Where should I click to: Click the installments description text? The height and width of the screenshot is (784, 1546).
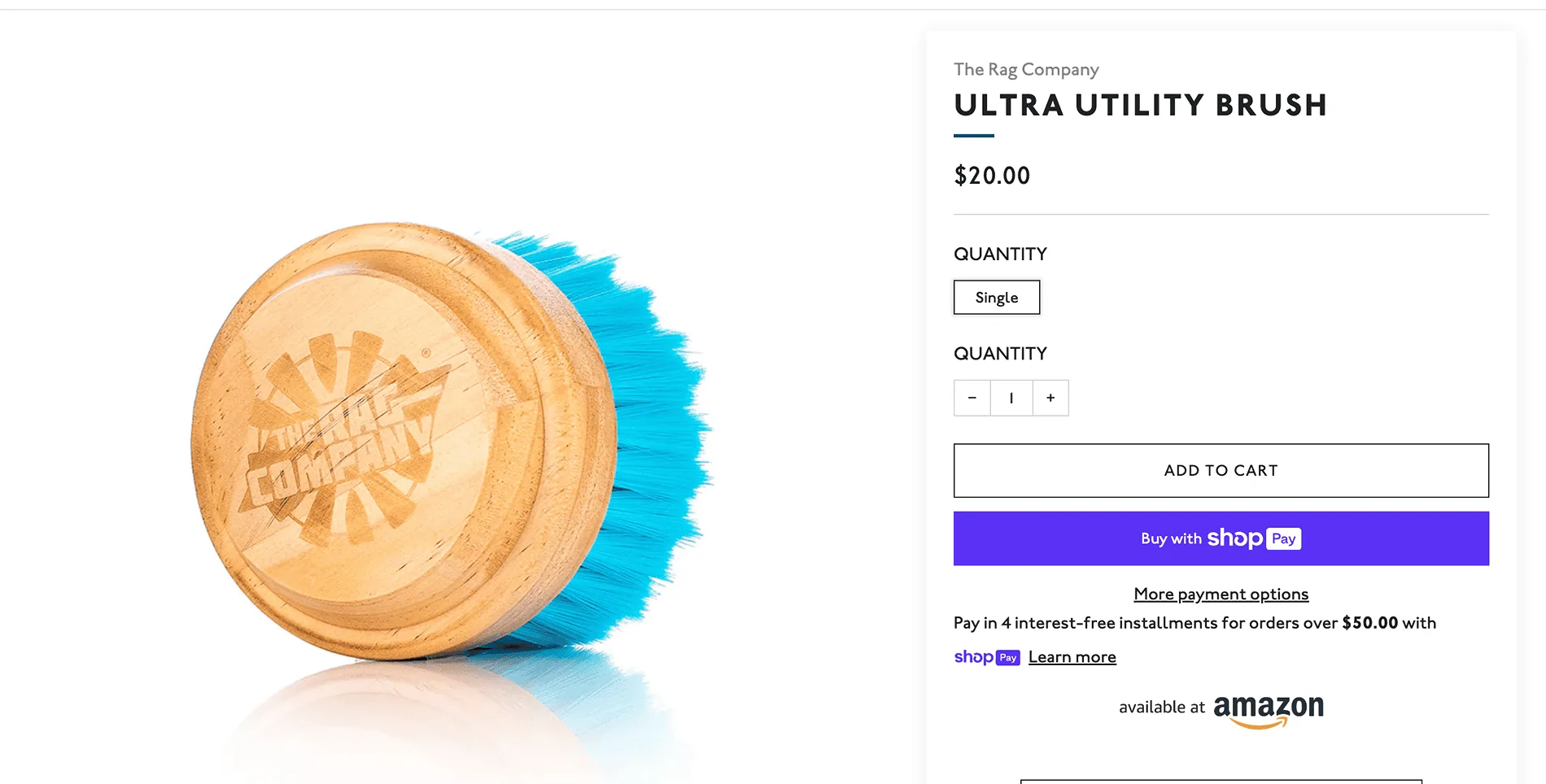pos(1194,623)
